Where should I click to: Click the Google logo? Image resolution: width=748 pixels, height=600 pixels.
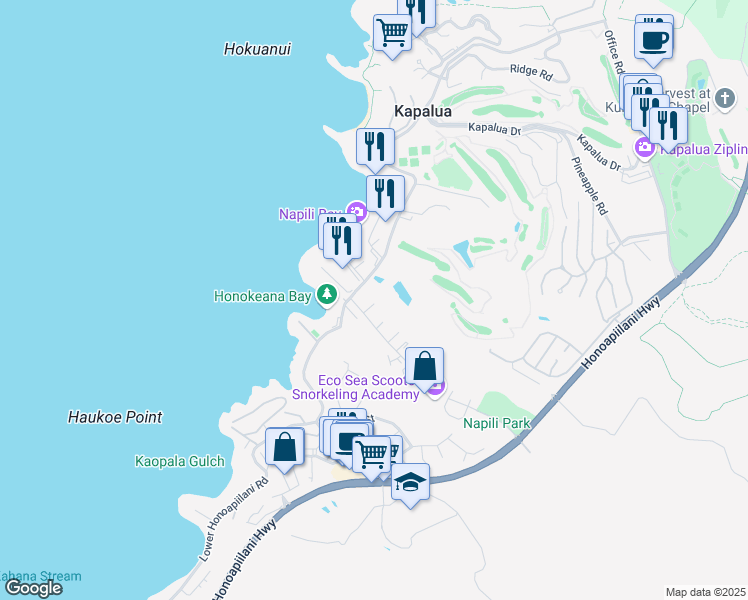pos(33,588)
